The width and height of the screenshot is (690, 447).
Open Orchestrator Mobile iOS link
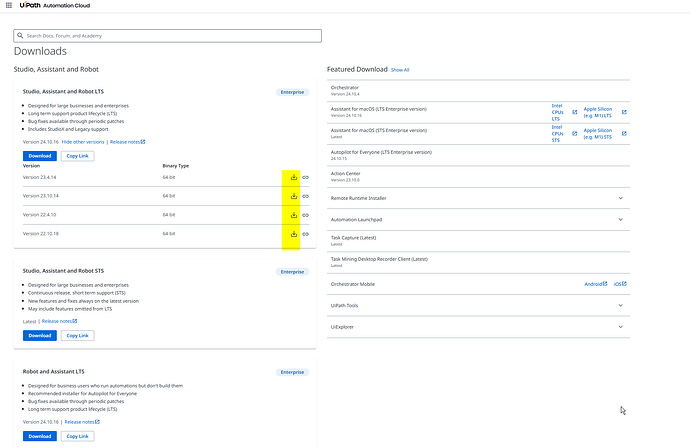(620, 284)
